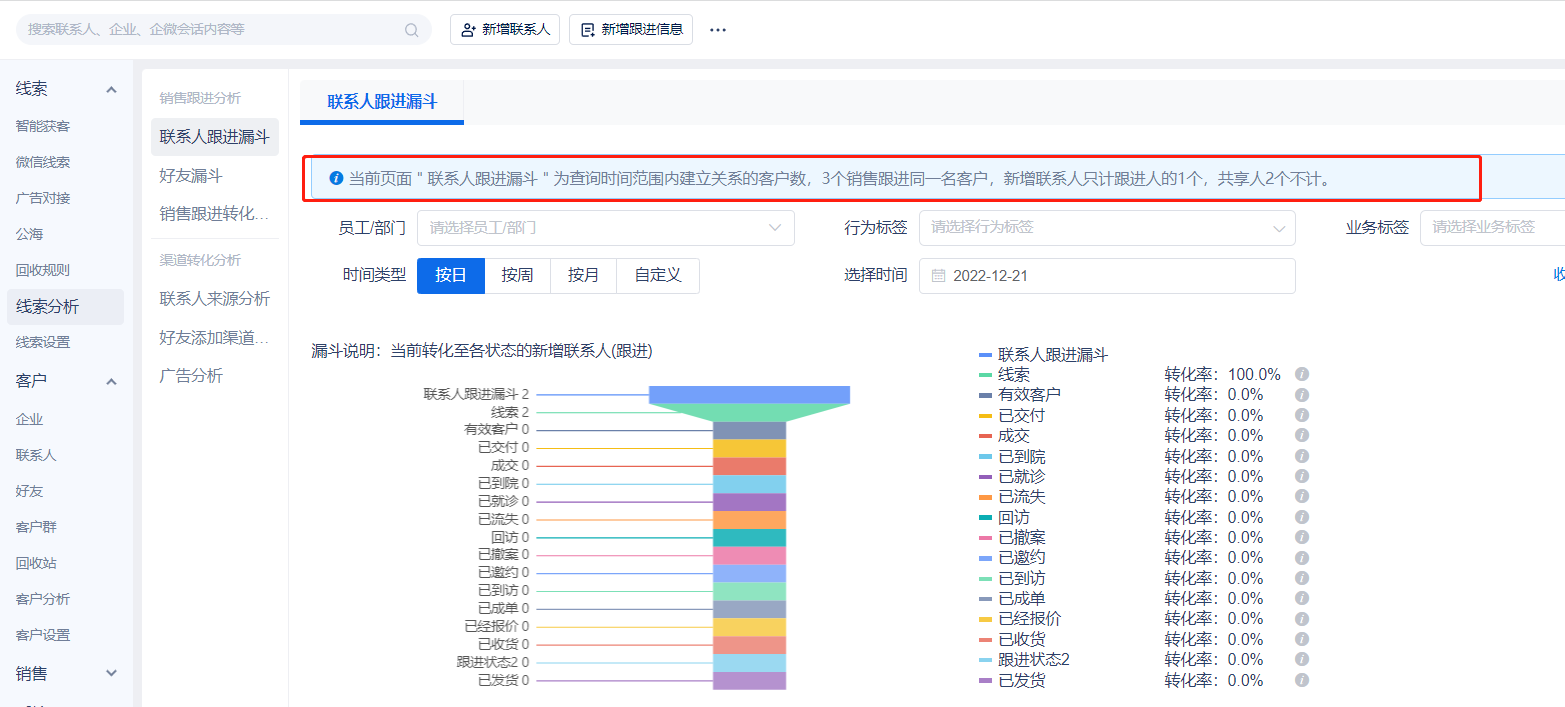Click the purple 已发货 funnel segment
This screenshot has height=707, width=1565.
750,681
